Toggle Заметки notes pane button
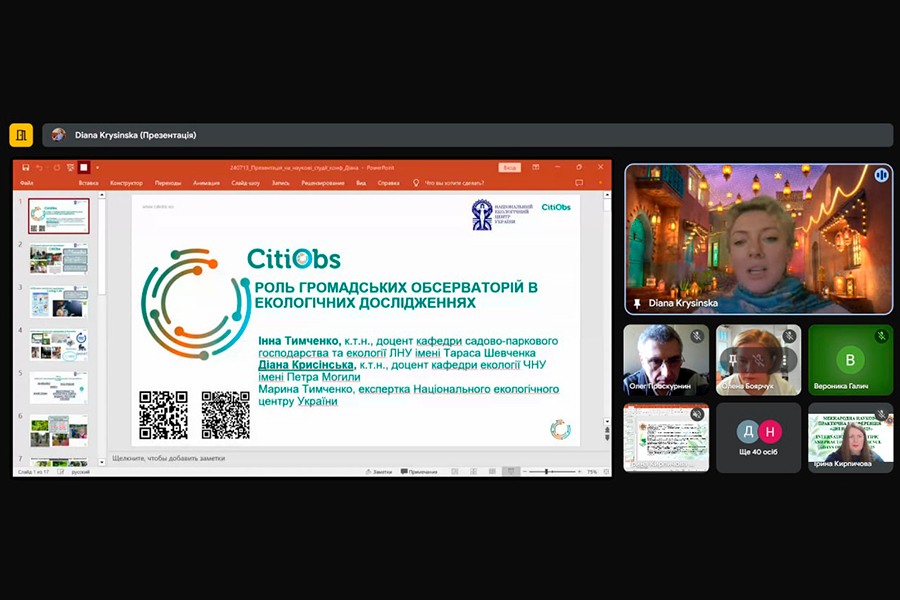Viewport: 900px width, 600px height. point(379,472)
